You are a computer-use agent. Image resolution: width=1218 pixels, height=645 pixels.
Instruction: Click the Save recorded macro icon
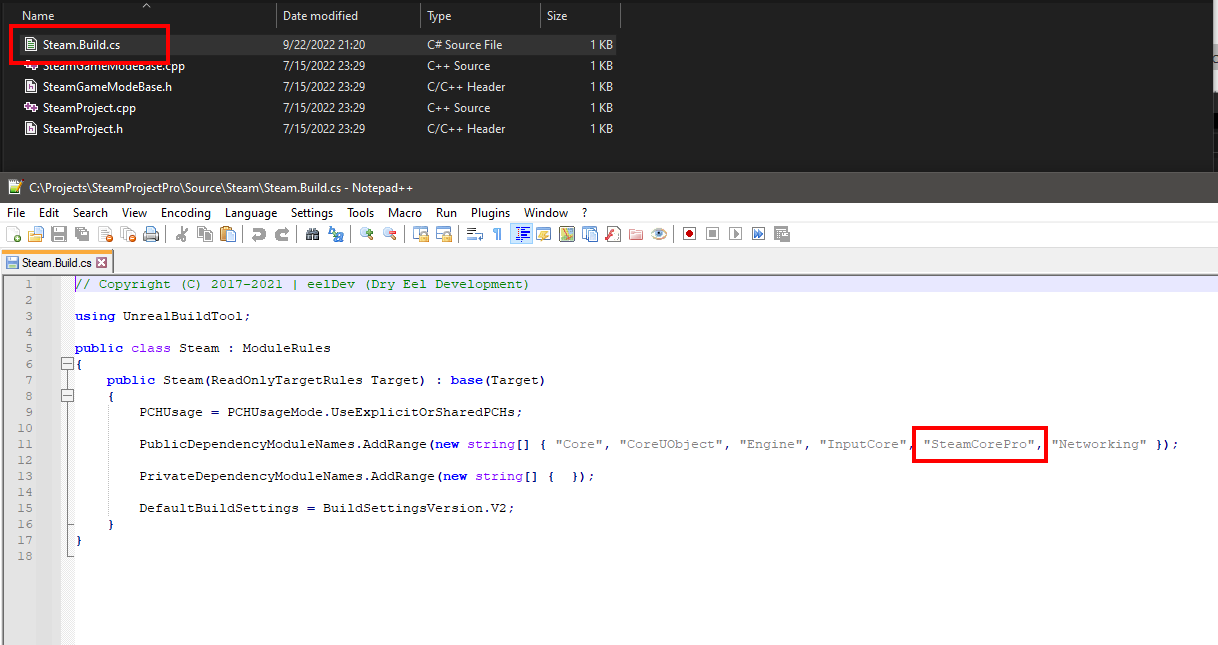[x=782, y=234]
